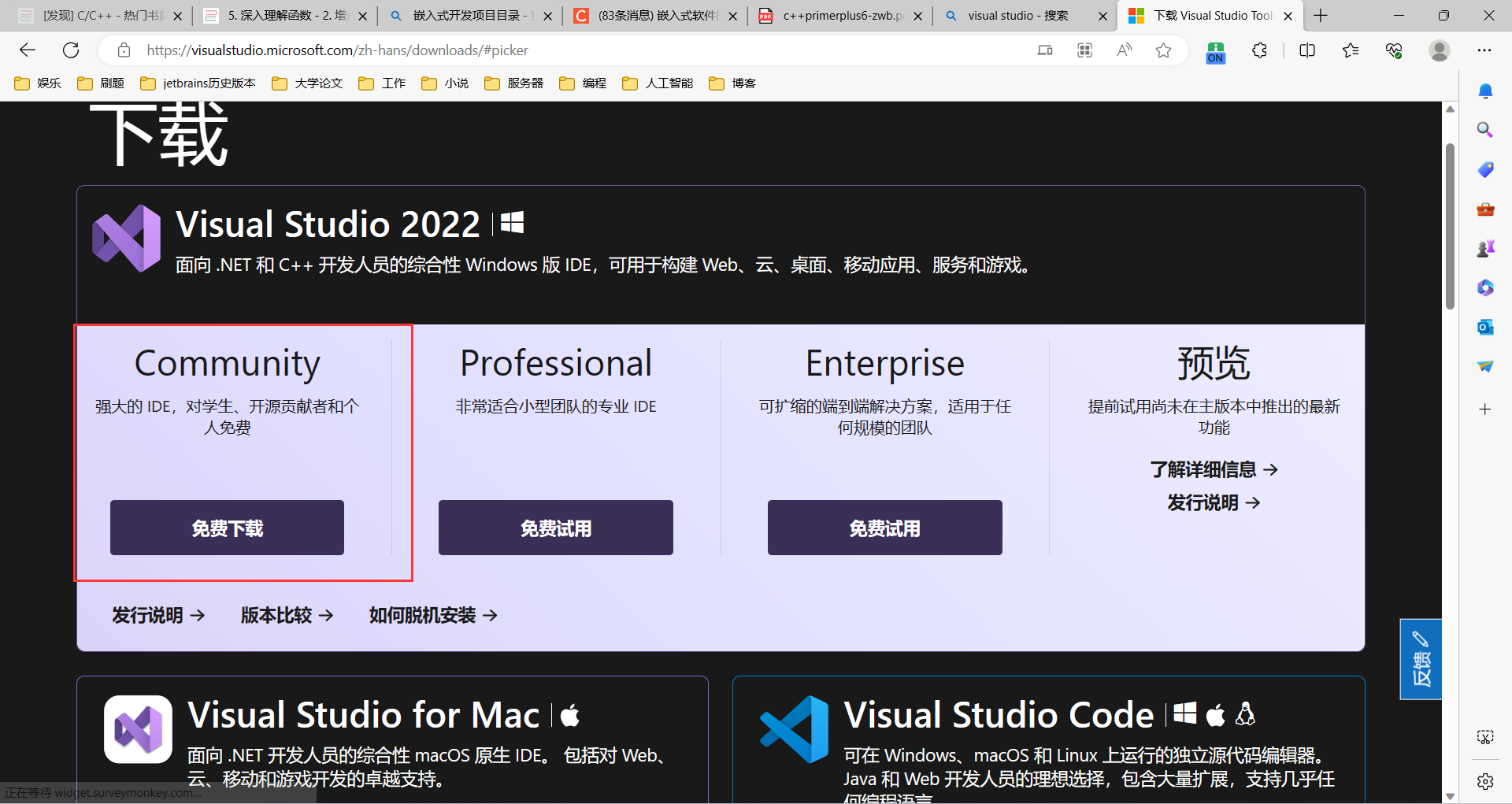Open 发行说明 link below Community

pyautogui.click(x=158, y=615)
